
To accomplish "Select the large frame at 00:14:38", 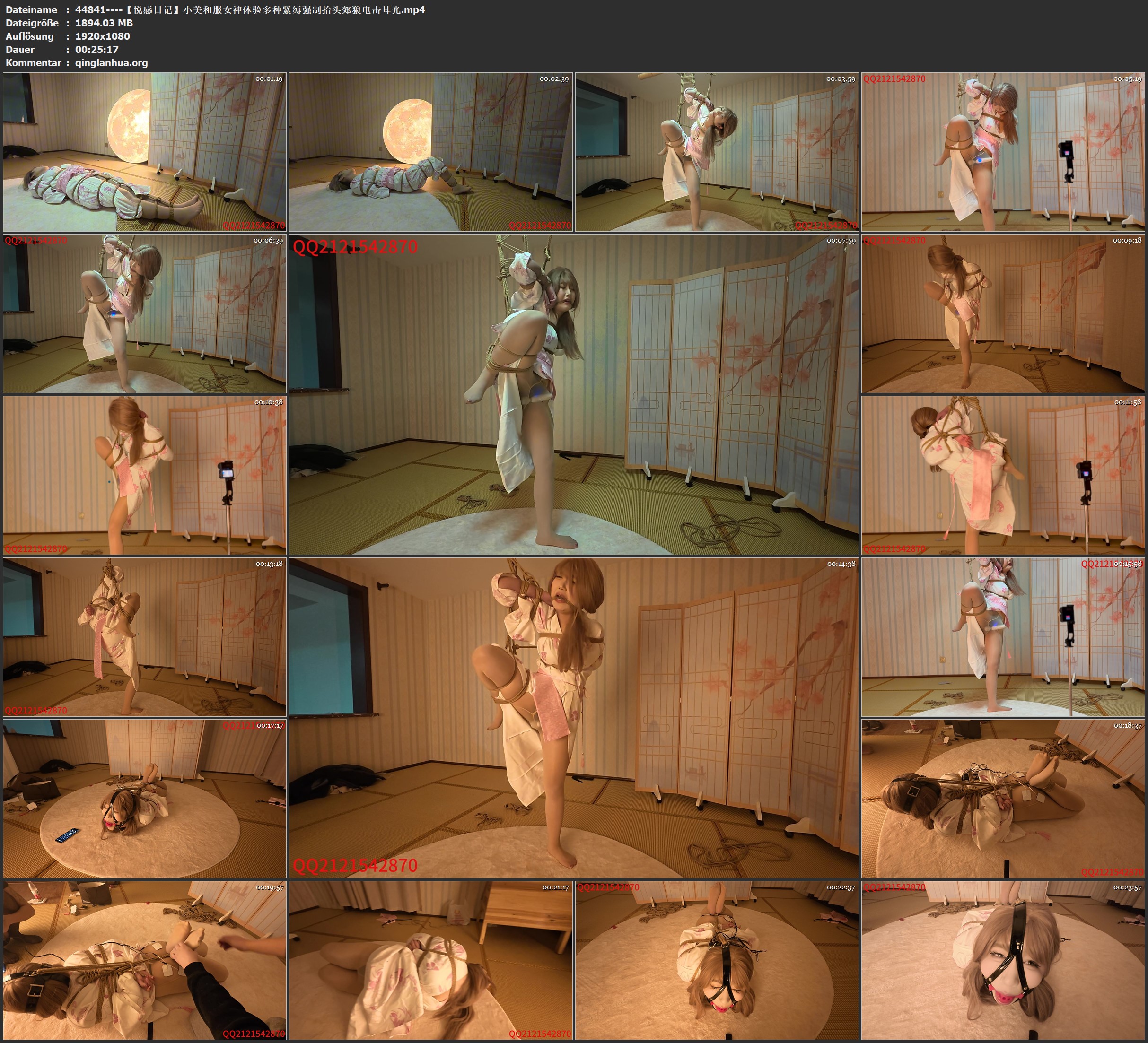I will click(x=574, y=717).
